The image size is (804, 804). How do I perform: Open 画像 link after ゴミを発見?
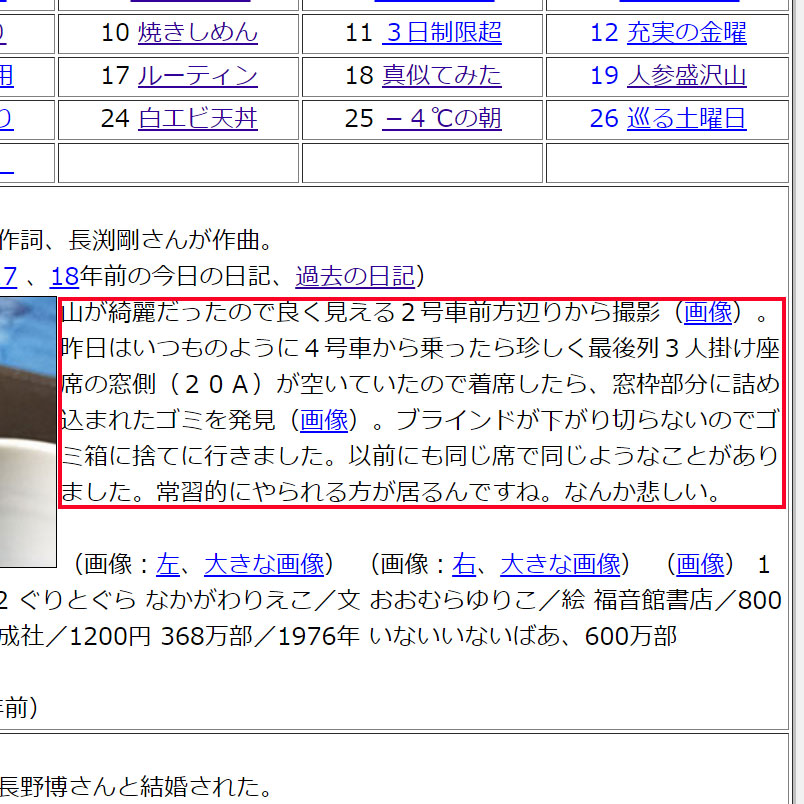click(324, 420)
